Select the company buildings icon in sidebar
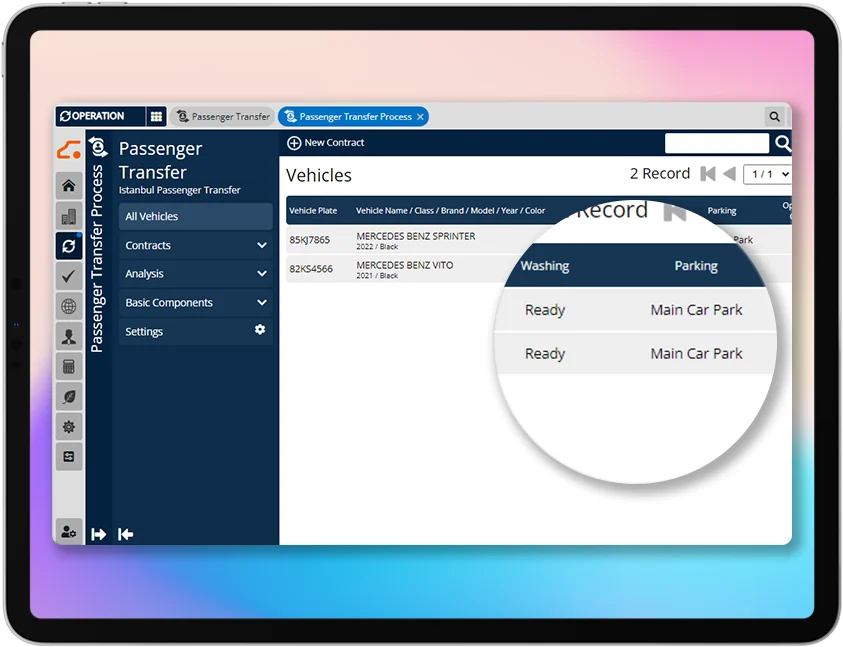 pos(68,216)
